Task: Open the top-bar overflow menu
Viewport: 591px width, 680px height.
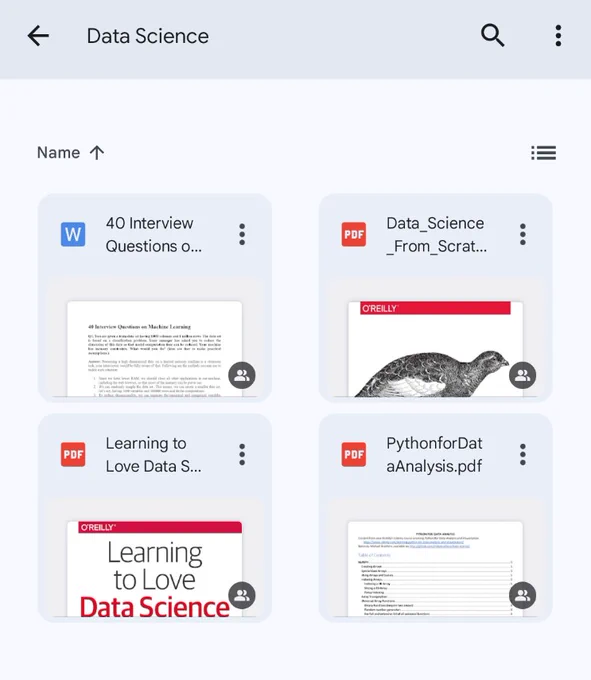Action: pos(558,36)
